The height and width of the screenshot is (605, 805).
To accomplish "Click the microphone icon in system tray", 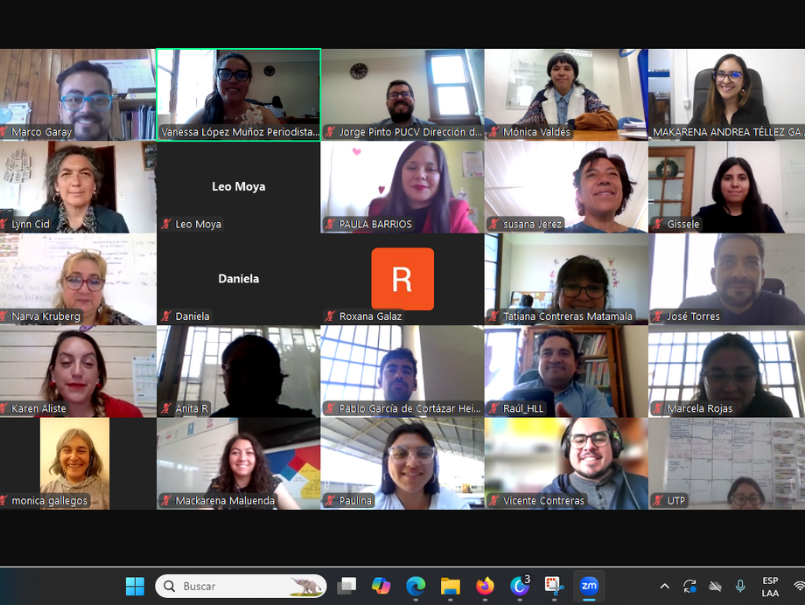I will pos(740,586).
